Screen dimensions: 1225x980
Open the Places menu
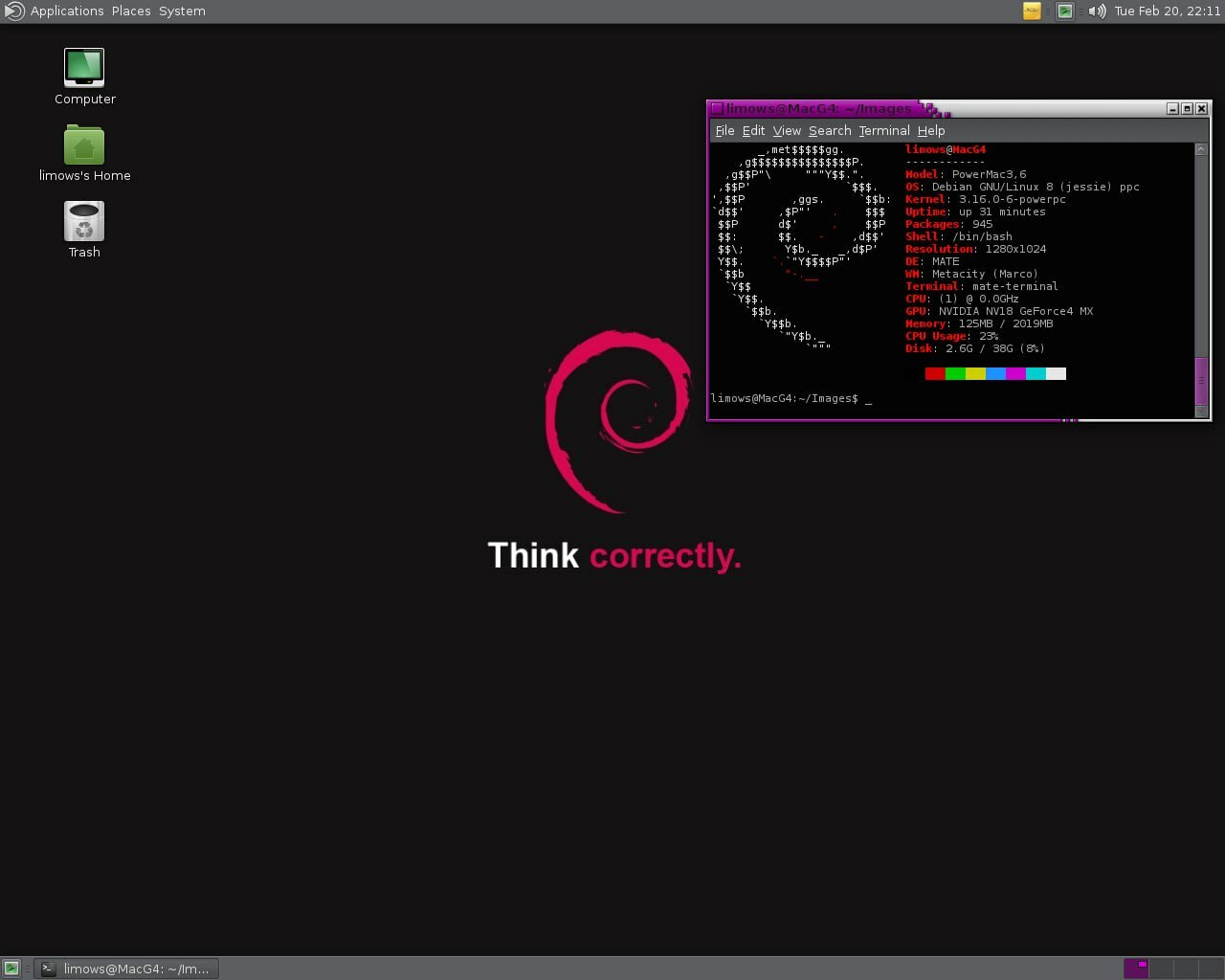131,11
